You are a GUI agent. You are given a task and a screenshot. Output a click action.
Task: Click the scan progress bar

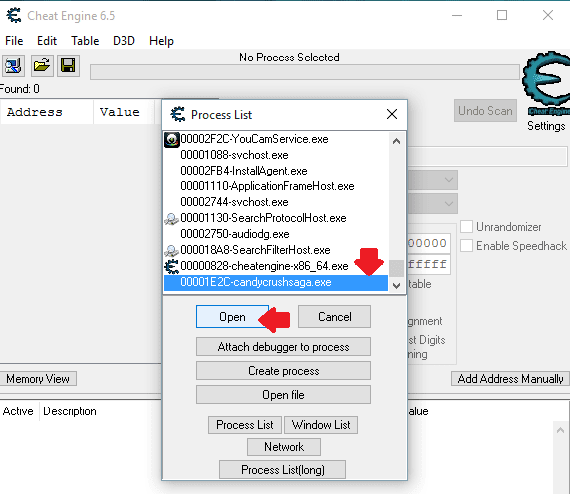pyautogui.click(x=305, y=72)
